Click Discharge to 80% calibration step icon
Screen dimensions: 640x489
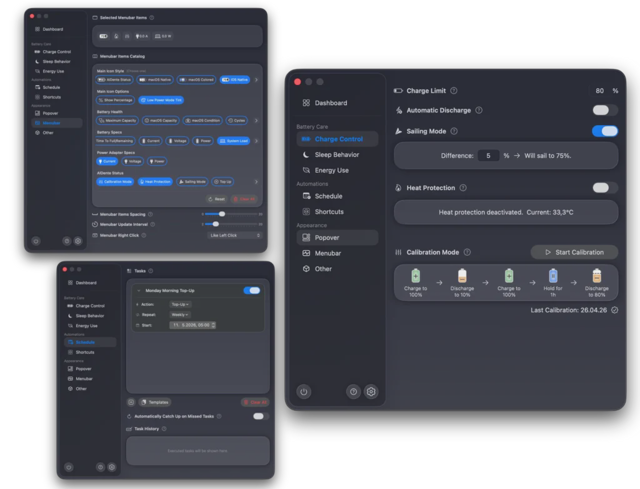pos(597,276)
